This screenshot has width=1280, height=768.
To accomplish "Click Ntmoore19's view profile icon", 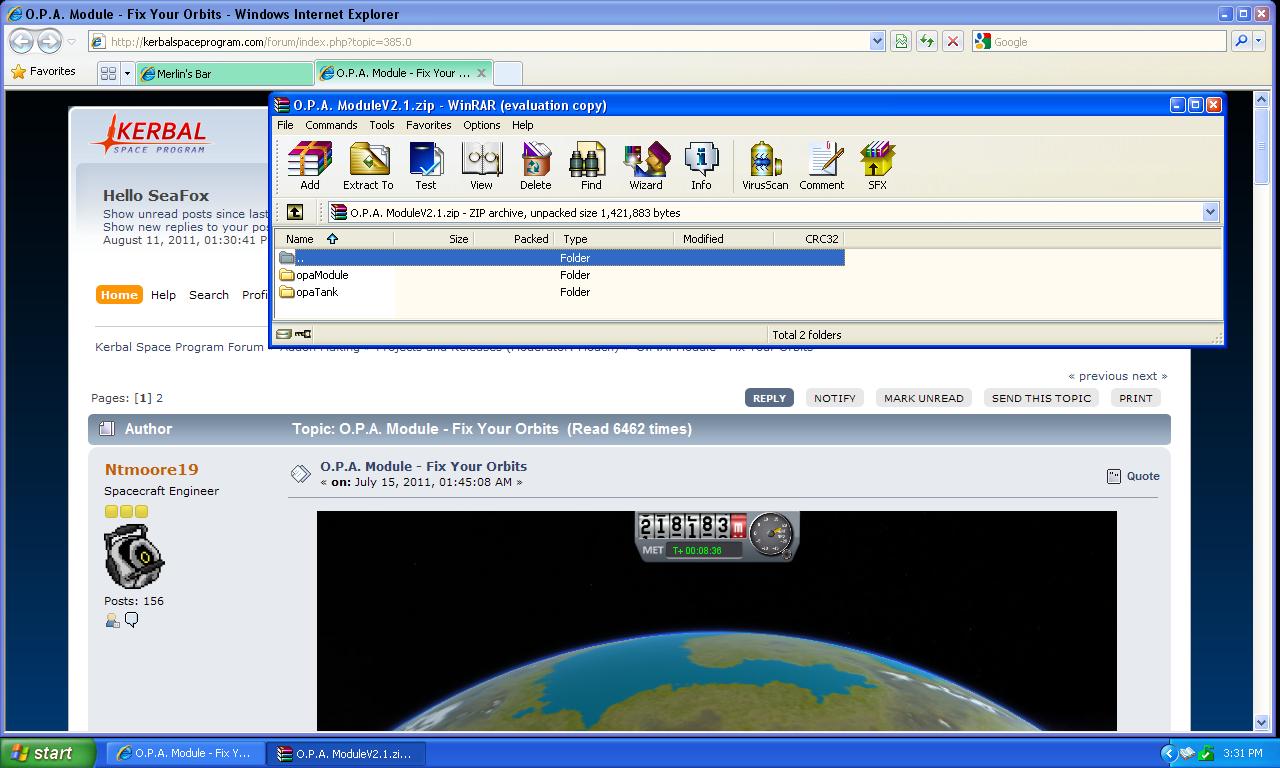I will (112, 621).
